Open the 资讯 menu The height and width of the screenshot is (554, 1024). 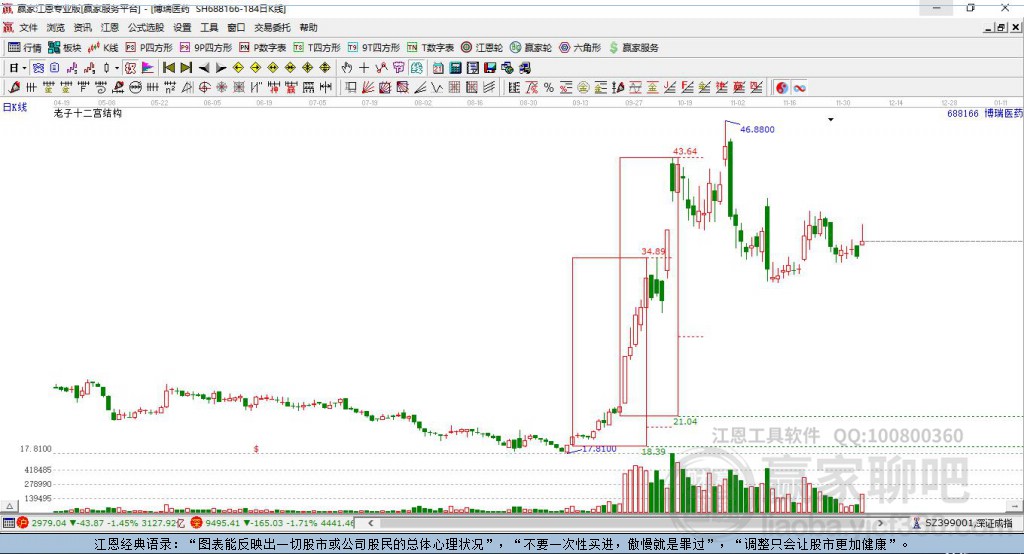[x=82, y=27]
